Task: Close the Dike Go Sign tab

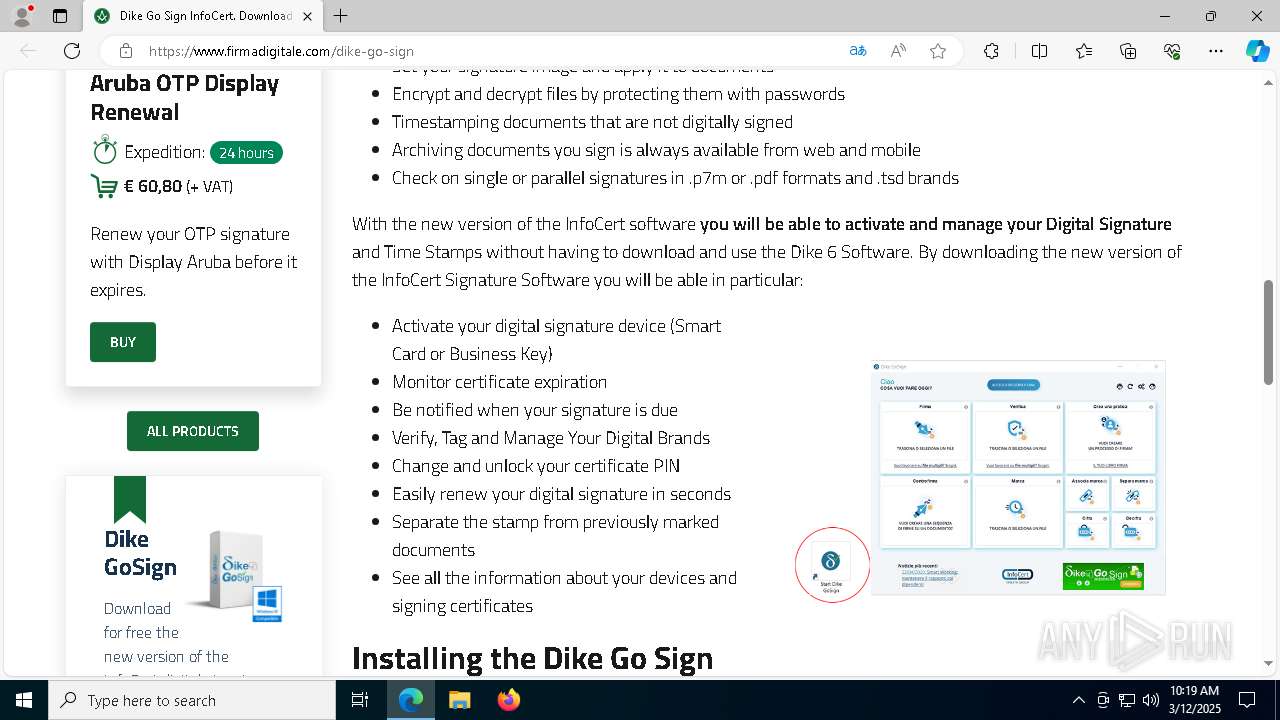Action: 307,16
